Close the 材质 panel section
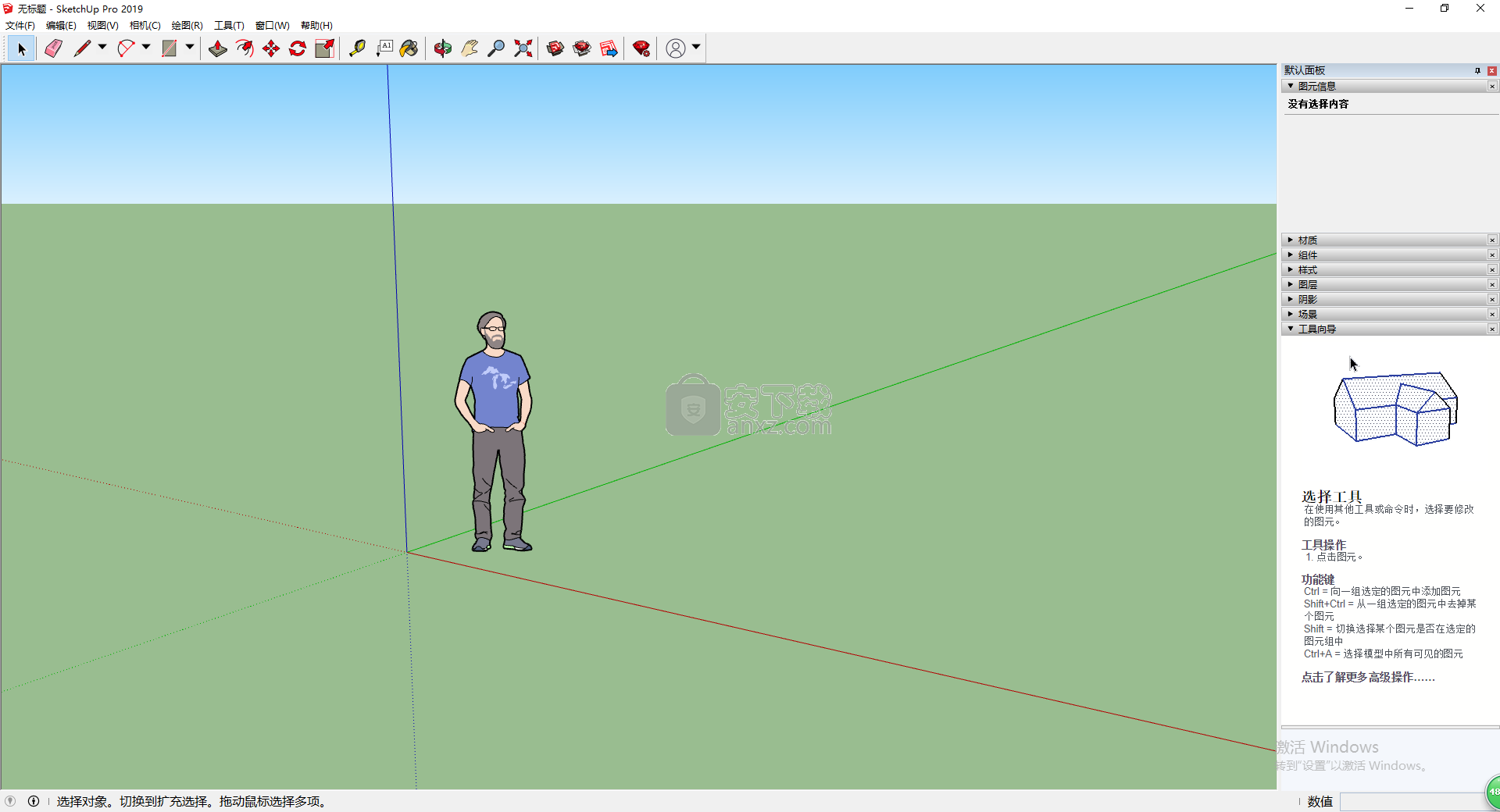The width and height of the screenshot is (1500, 812). 1492,240
